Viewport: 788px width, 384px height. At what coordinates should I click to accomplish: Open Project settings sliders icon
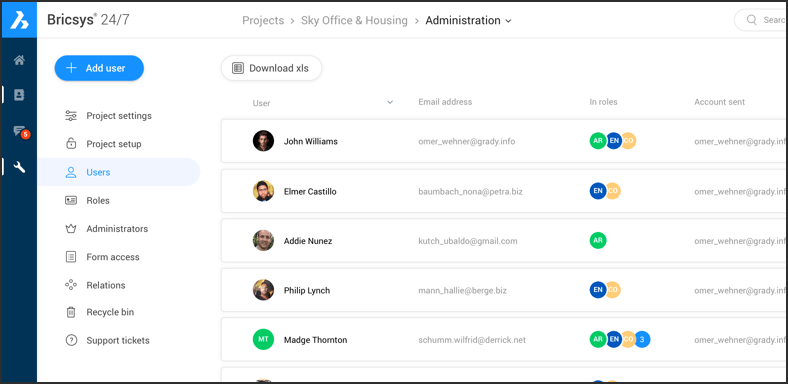[x=71, y=116]
